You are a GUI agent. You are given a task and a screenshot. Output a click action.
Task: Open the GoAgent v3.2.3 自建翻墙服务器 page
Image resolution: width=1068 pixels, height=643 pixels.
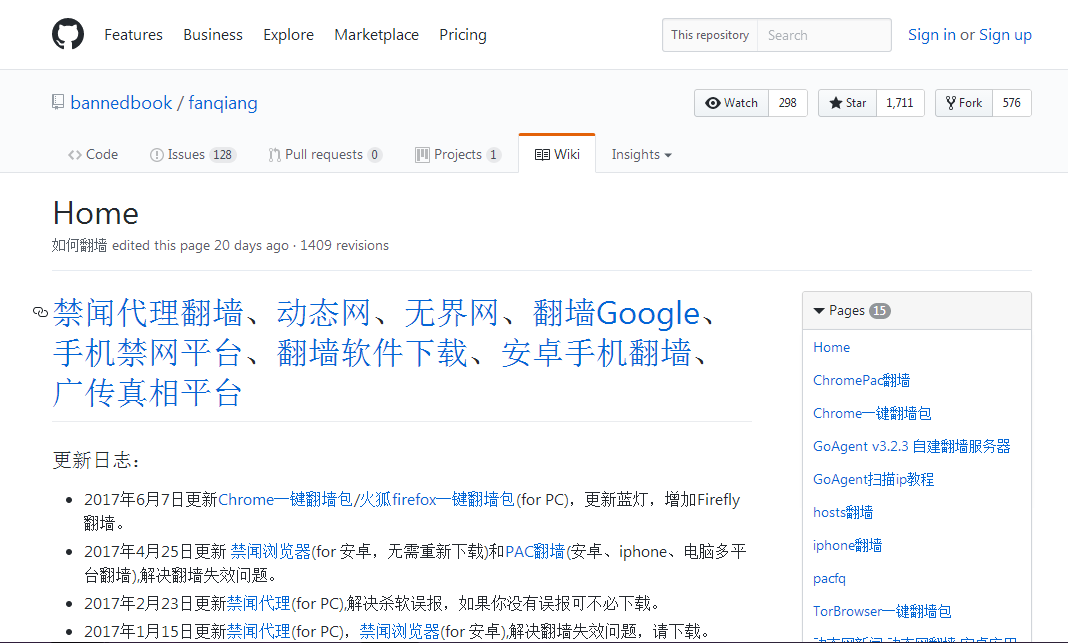[911, 446]
